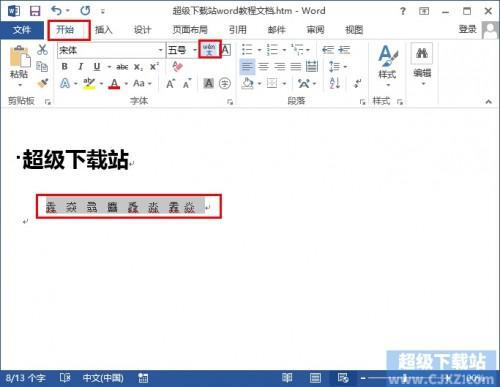Toggle Italic formatting
This screenshot has height=387, width=500.
click(x=80, y=67)
